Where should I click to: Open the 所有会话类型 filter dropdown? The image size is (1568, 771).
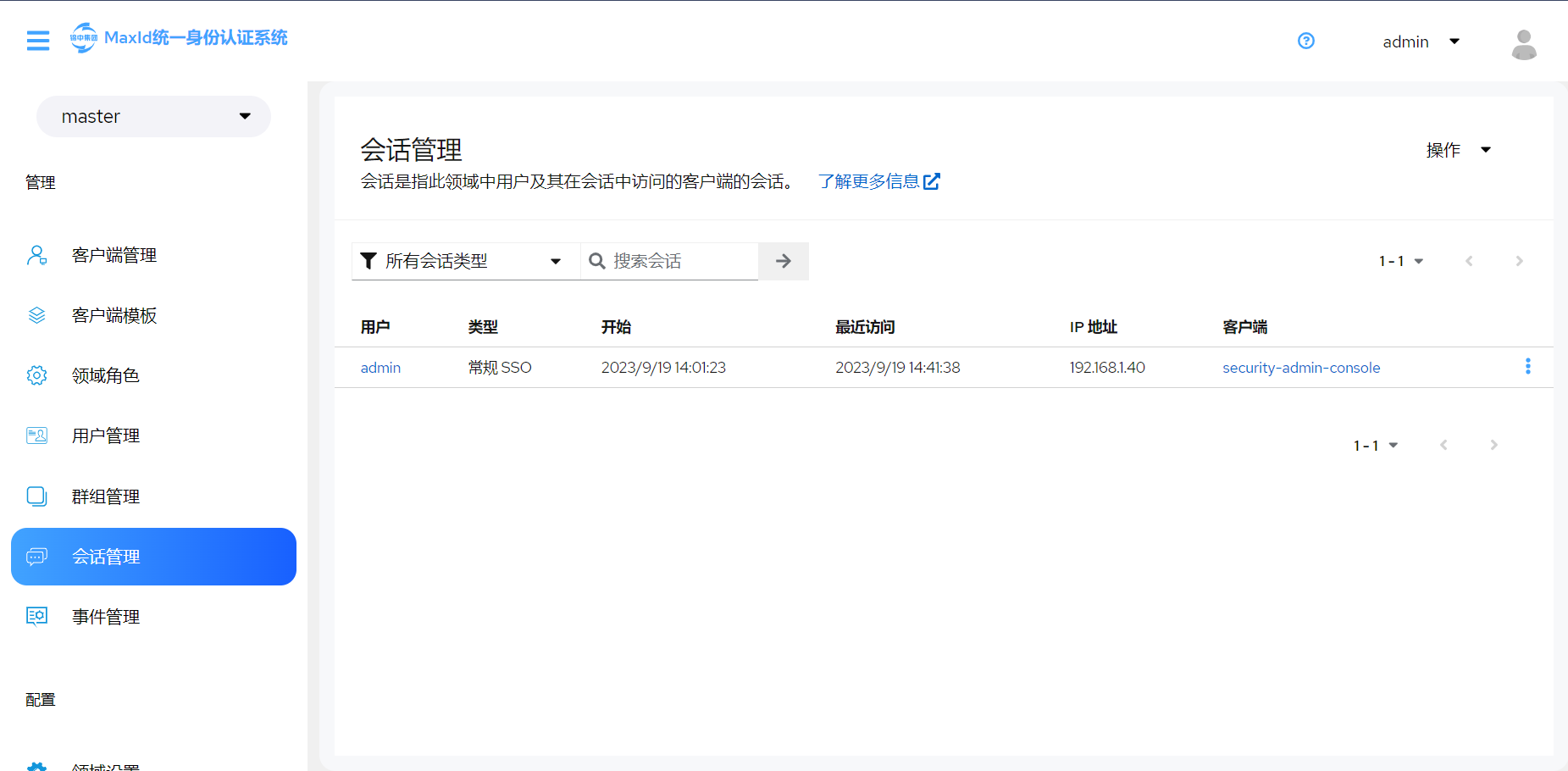[x=465, y=261]
